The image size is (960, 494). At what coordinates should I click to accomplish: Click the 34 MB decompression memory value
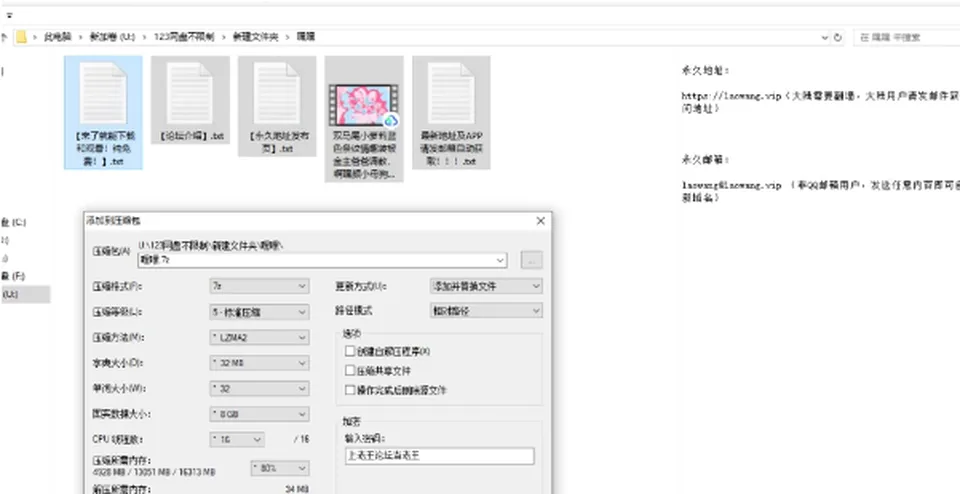(298, 489)
